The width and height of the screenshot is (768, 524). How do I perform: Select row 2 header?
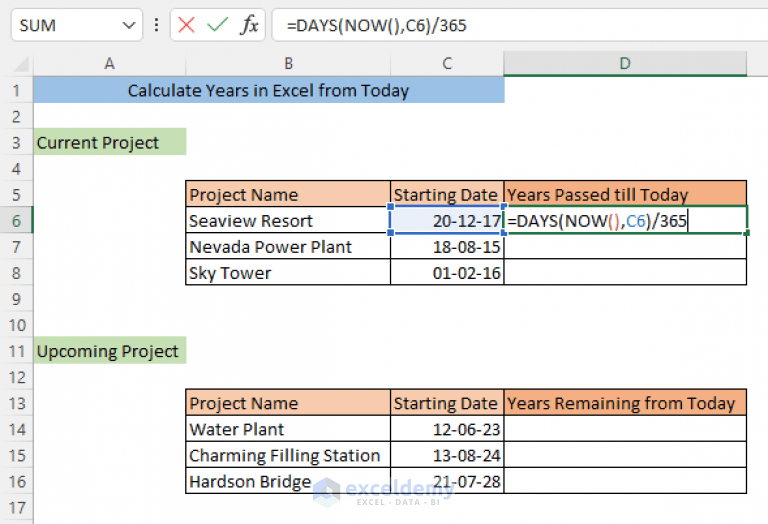(17, 117)
